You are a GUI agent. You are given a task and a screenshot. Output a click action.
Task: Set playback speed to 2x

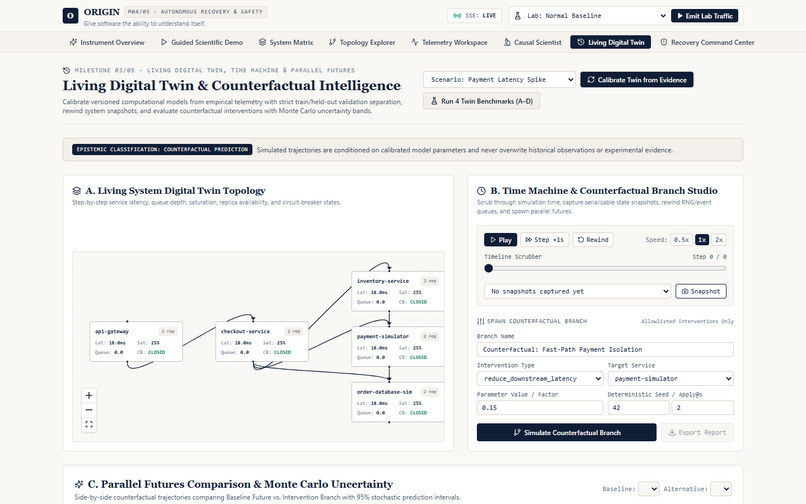point(719,240)
